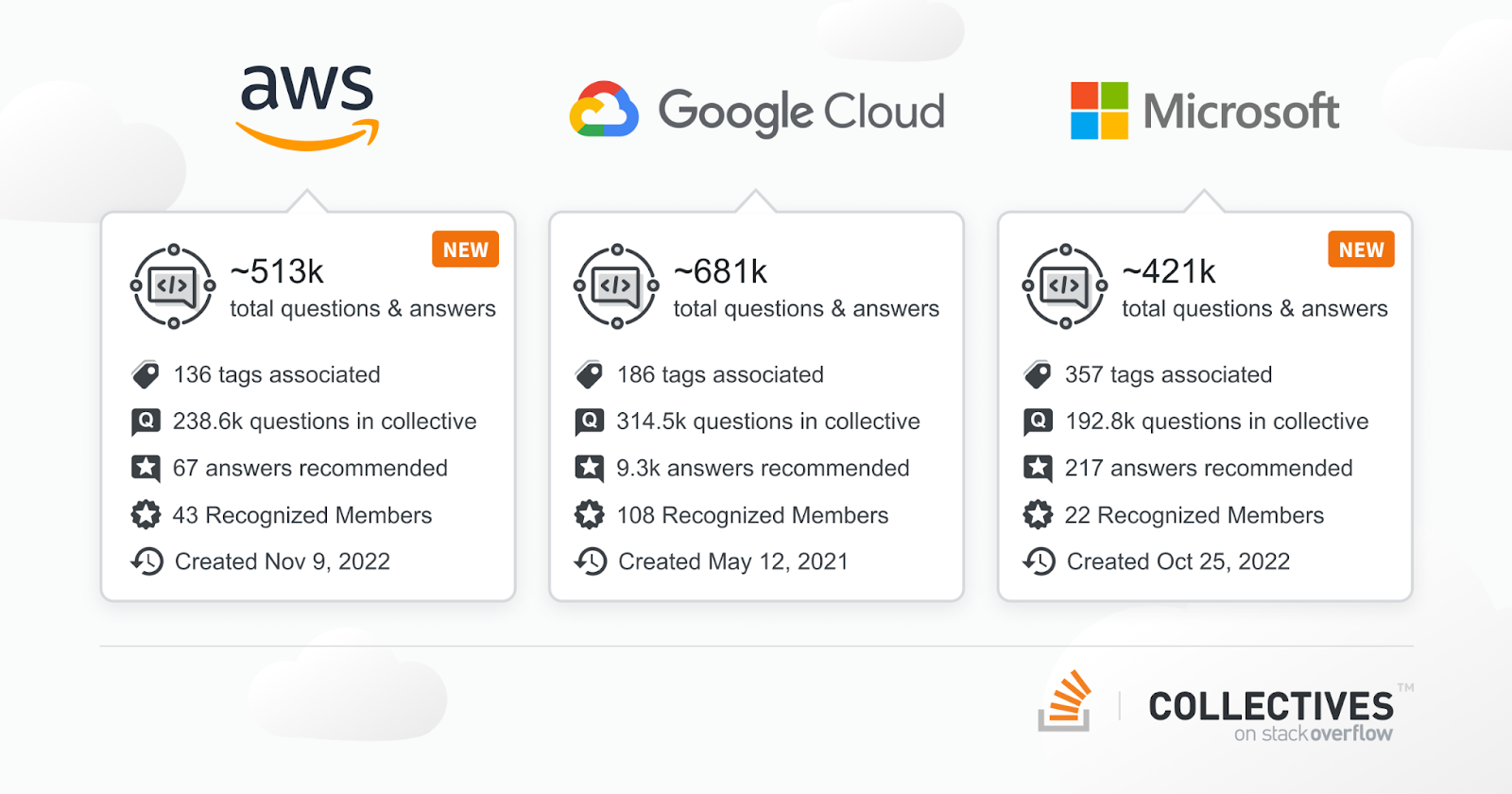Click '108 Recognized Members' text
The image size is (1512, 794).
tap(753, 515)
